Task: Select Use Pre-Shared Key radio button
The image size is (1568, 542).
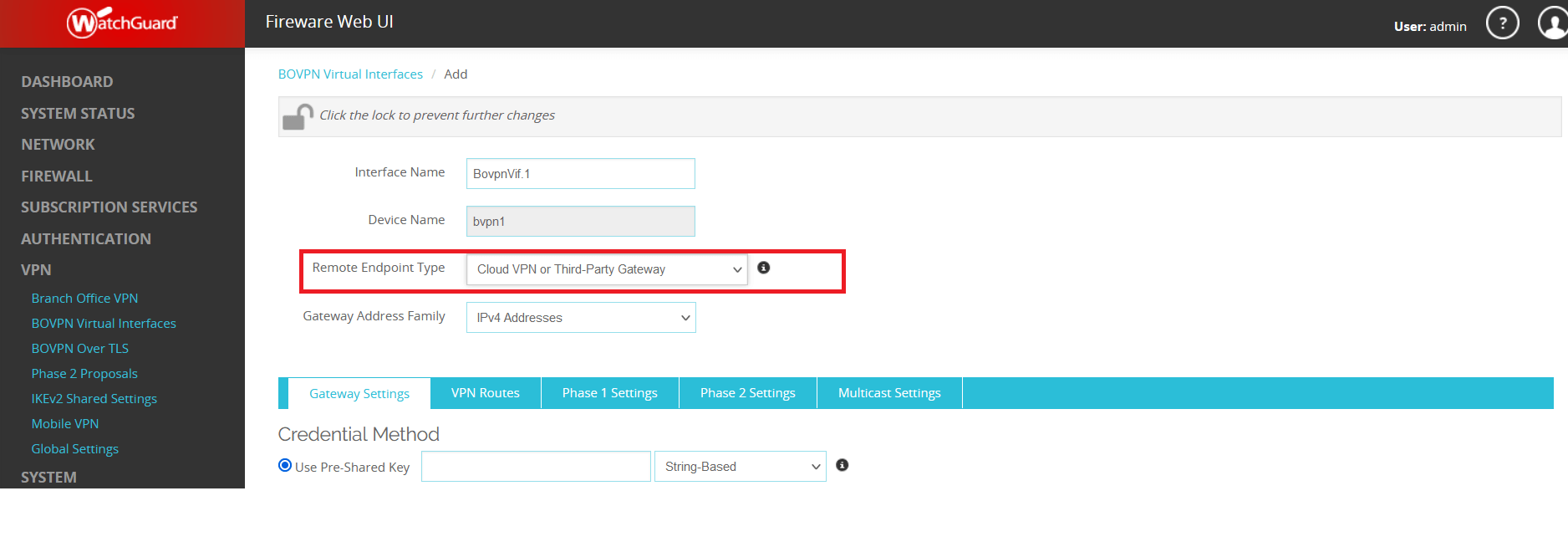Action: [x=285, y=466]
